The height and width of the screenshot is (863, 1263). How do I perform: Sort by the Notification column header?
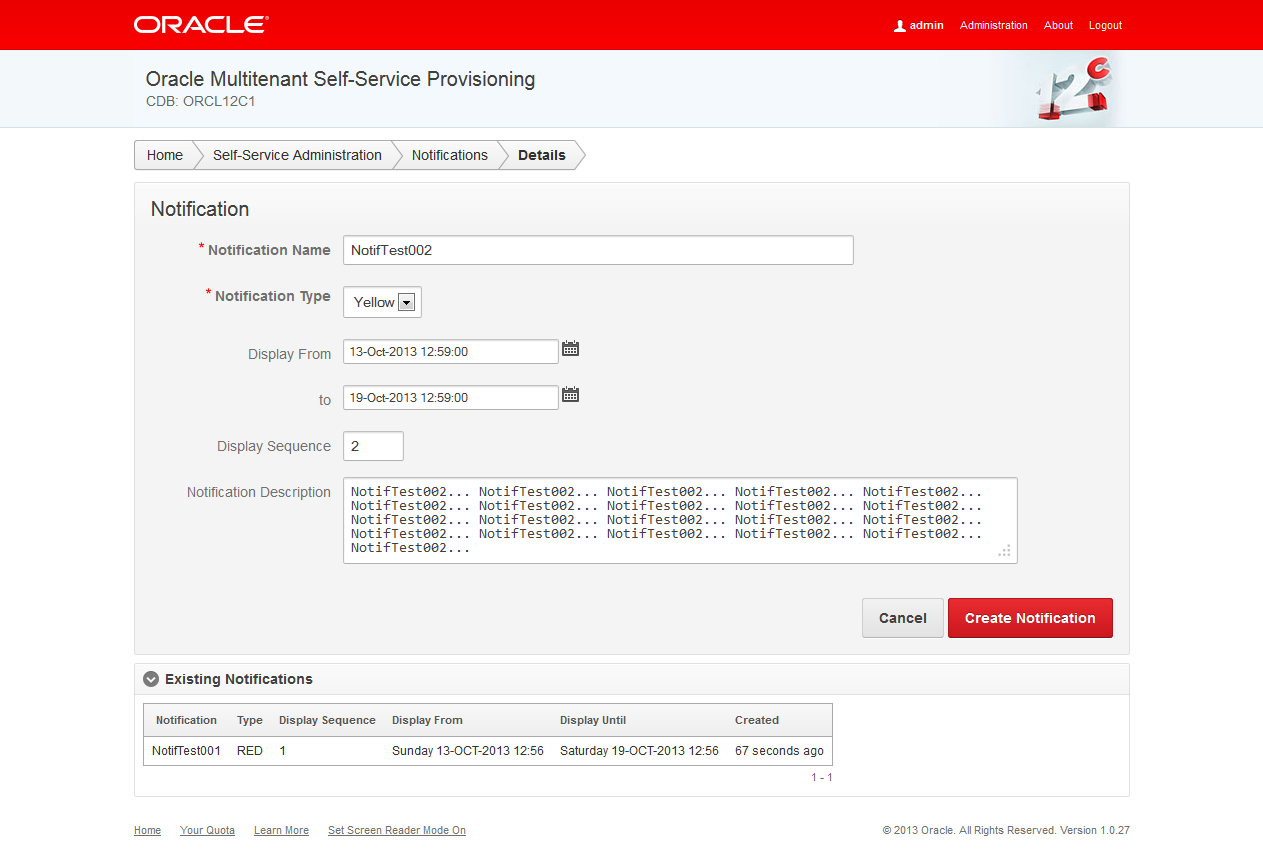(x=186, y=720)
